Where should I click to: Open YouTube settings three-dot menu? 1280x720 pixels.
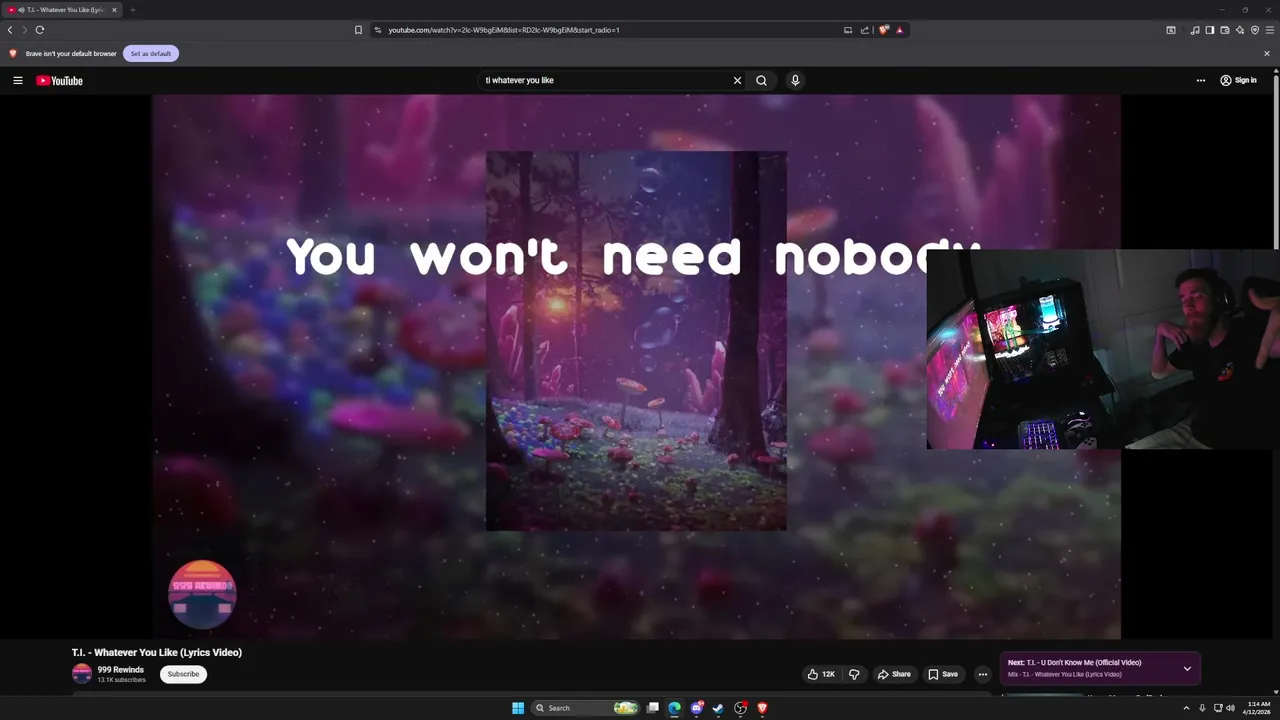[1201, 80]
